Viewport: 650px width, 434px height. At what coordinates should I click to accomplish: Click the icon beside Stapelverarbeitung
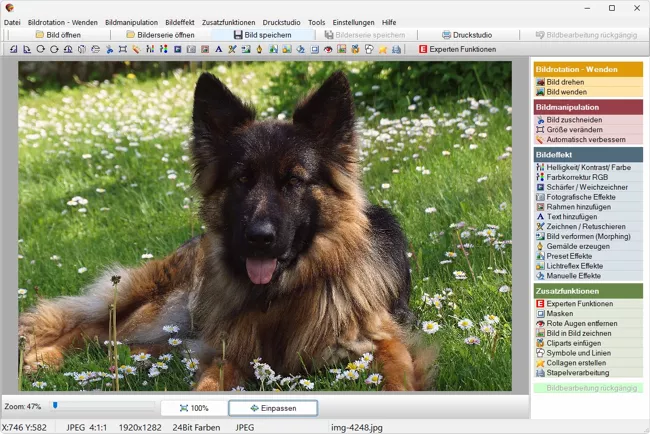coord(540,373)
